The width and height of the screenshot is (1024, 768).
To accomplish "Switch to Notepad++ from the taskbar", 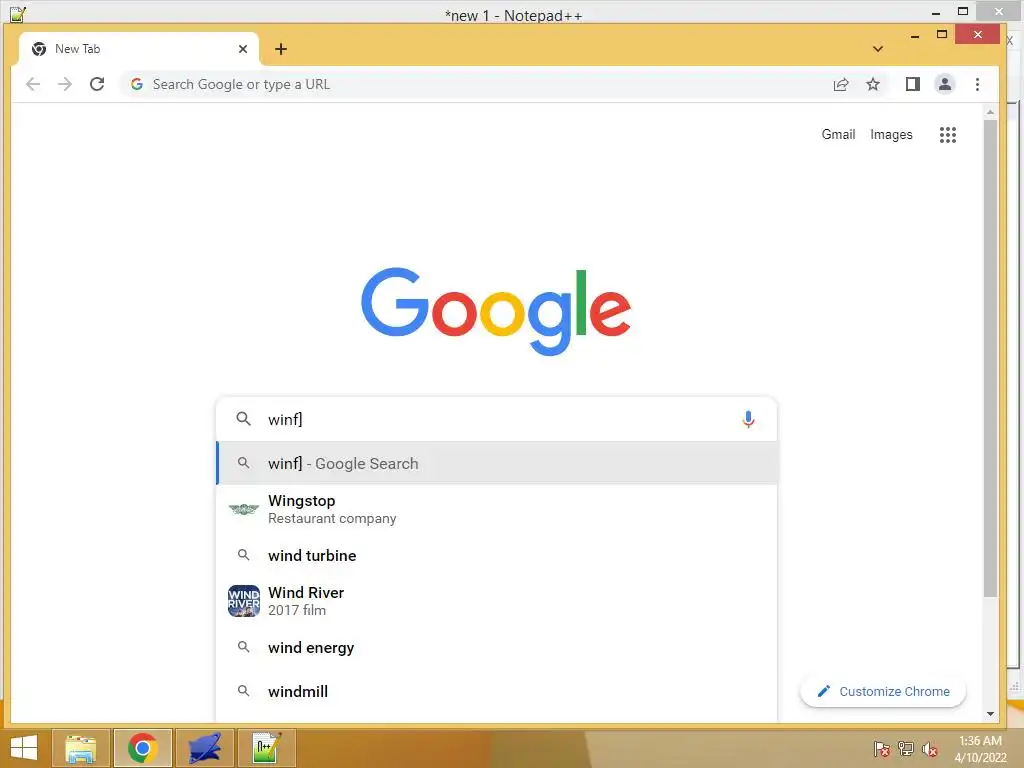I will coord(266,748).
